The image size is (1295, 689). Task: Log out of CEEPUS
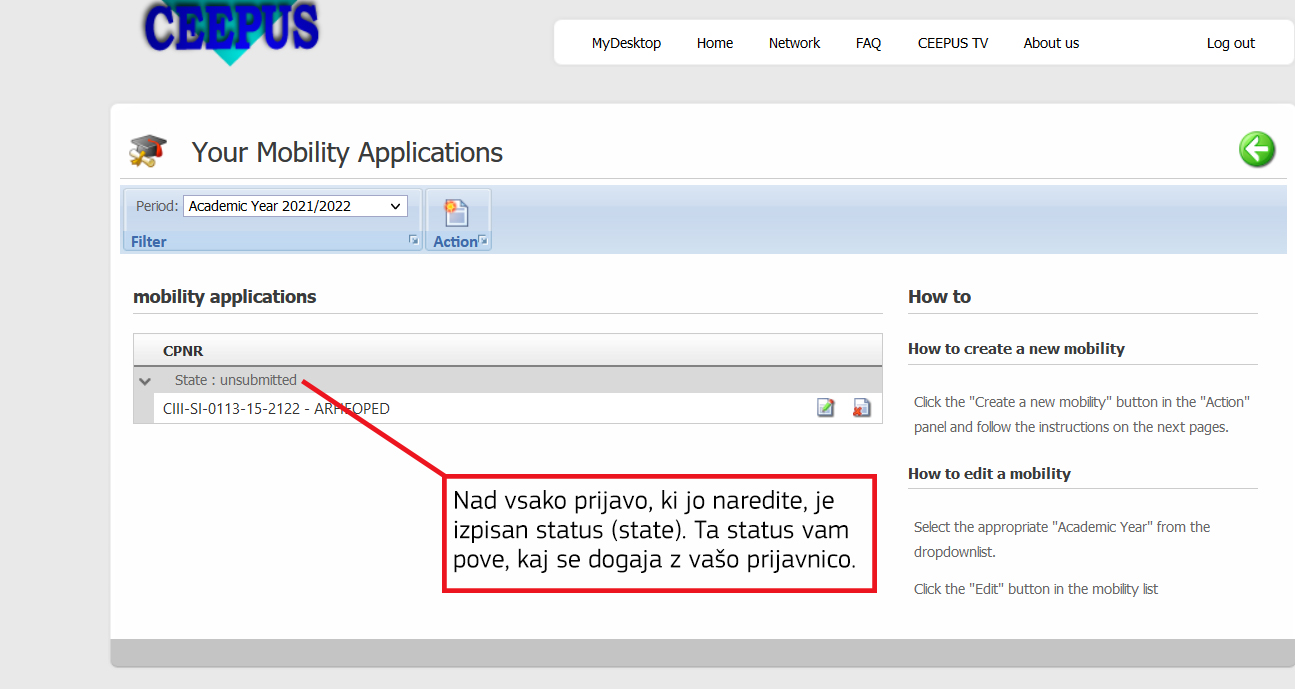(x=1231, y=43)
